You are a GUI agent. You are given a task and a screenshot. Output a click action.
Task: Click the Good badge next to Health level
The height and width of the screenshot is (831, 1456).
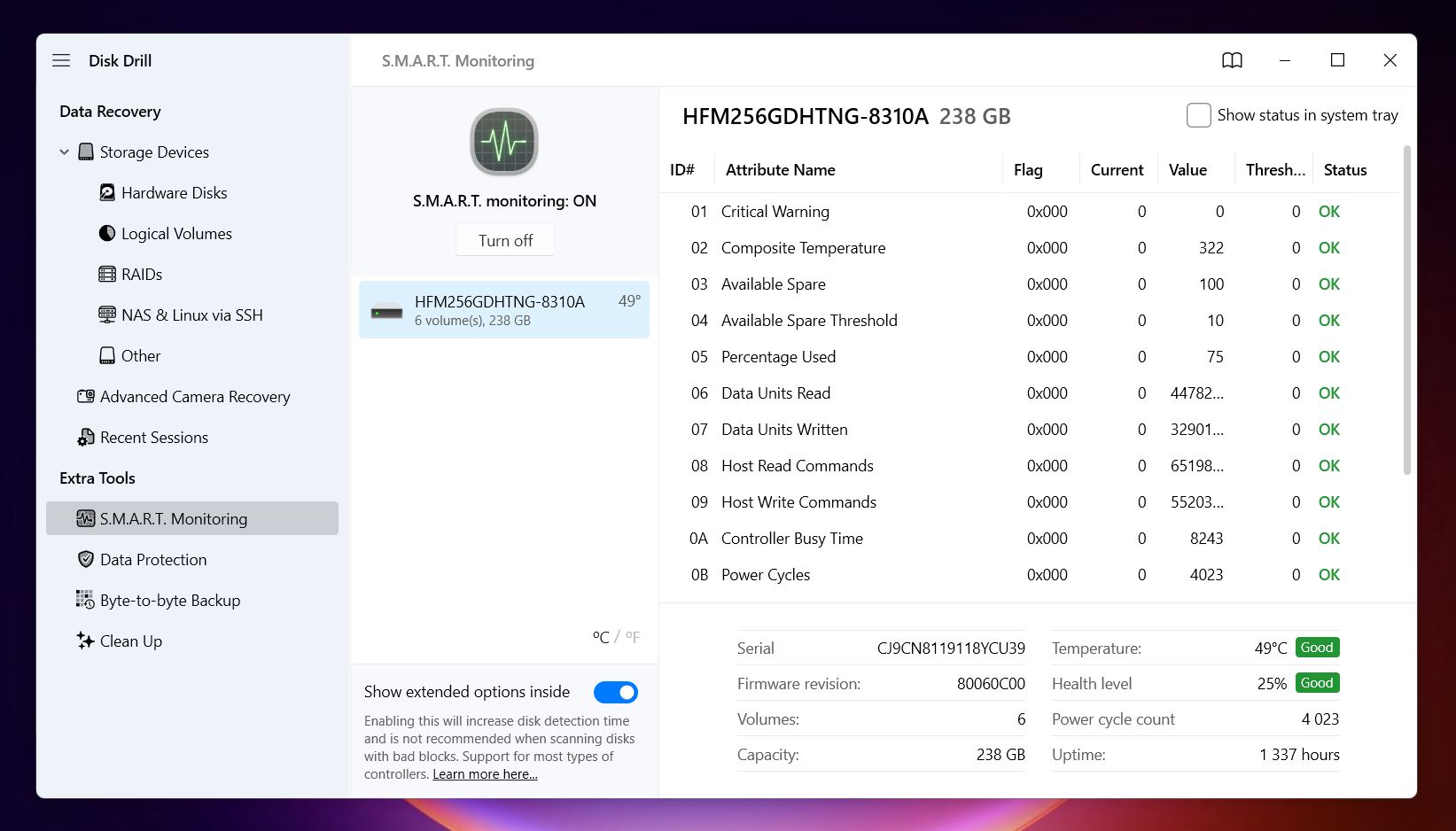pos(1317,683)
